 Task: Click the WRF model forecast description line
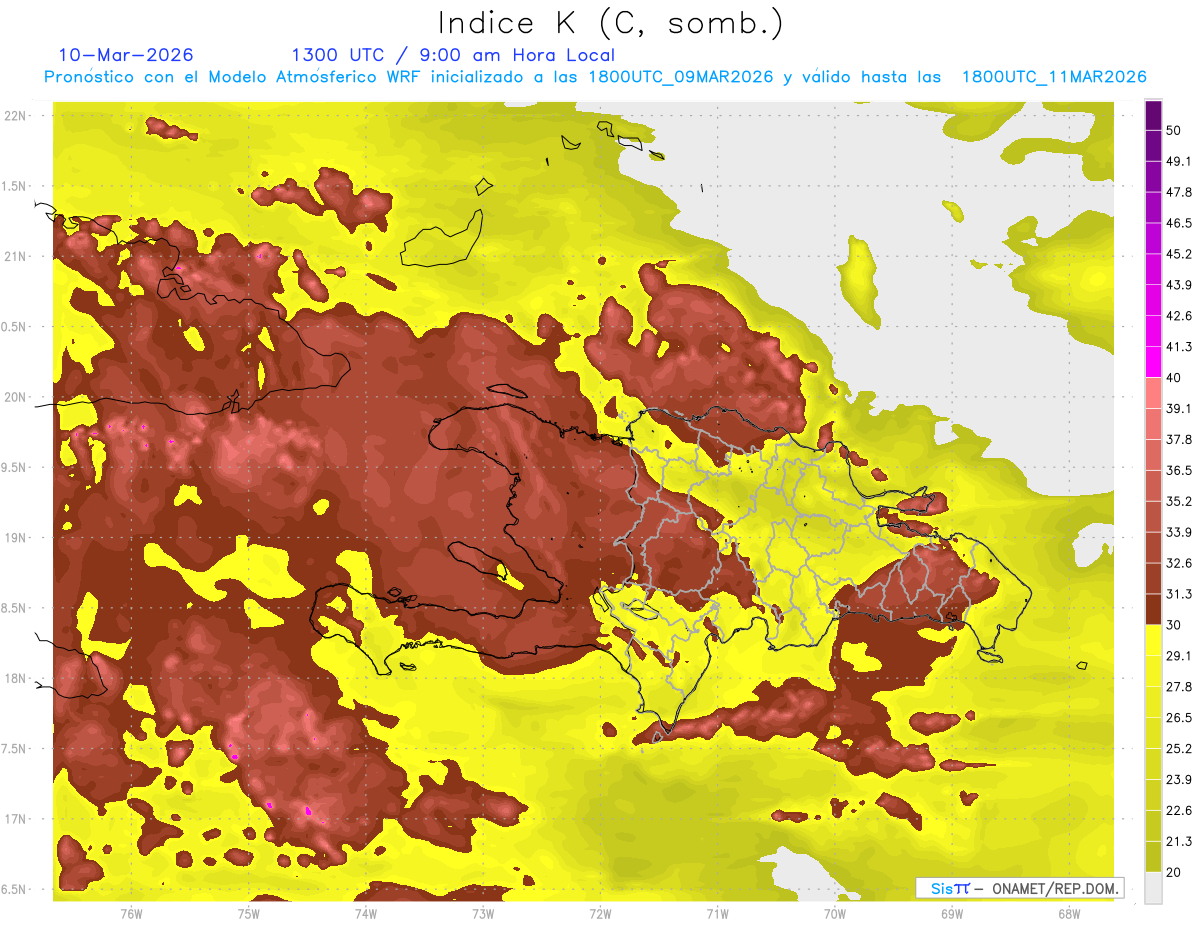click(x=595, y=77)
